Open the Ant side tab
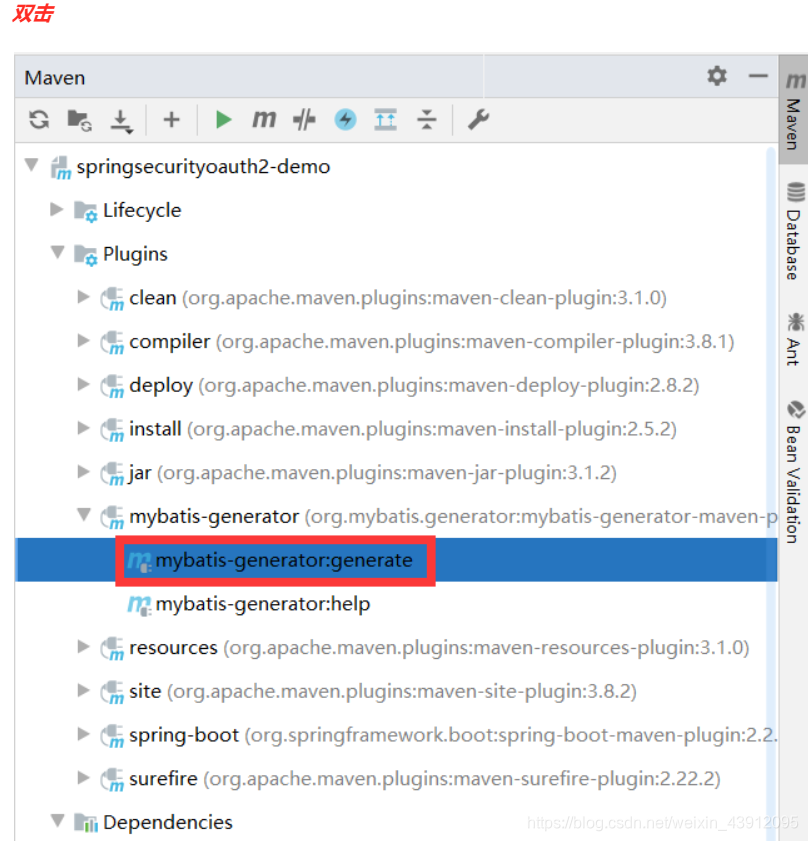Image resolution: width=808 pixels, height=841 pixels. (794, 339)
